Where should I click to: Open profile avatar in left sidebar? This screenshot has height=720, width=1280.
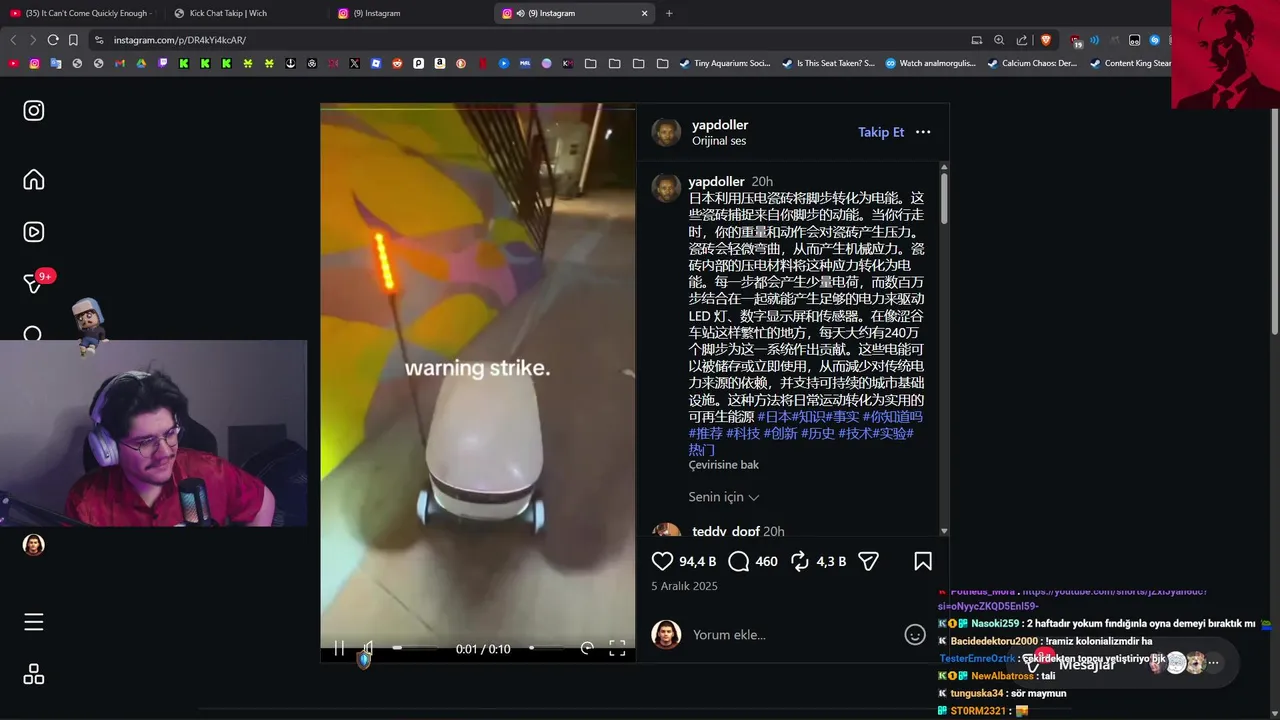[34, 545]
